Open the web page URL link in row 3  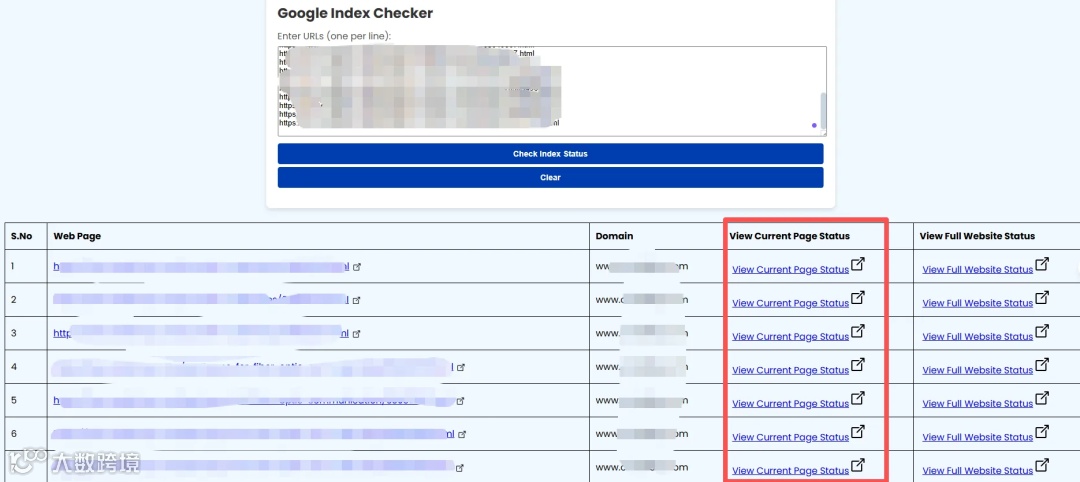coord(202,333)
